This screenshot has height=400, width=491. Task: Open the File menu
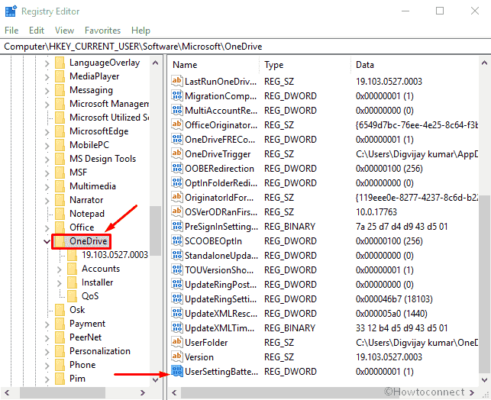pyautogui.click(x=11, y=30)
